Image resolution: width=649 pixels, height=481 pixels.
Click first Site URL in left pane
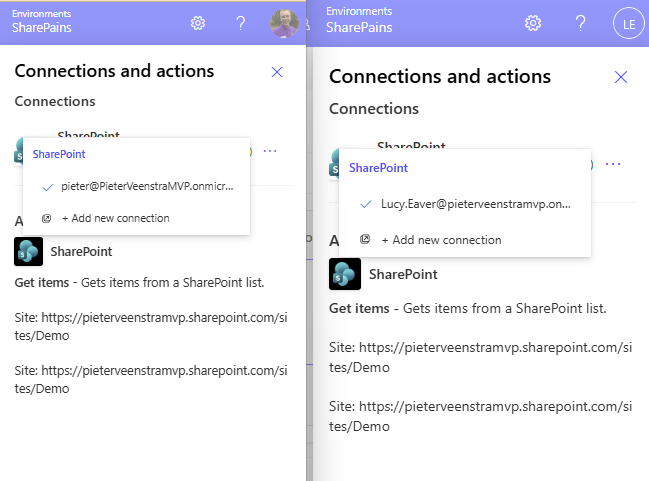[x=151, y=327]
